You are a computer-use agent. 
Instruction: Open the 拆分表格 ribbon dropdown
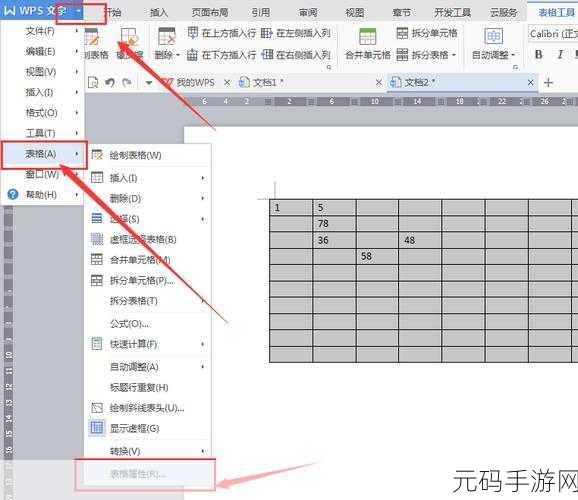[x=427, y=55]
